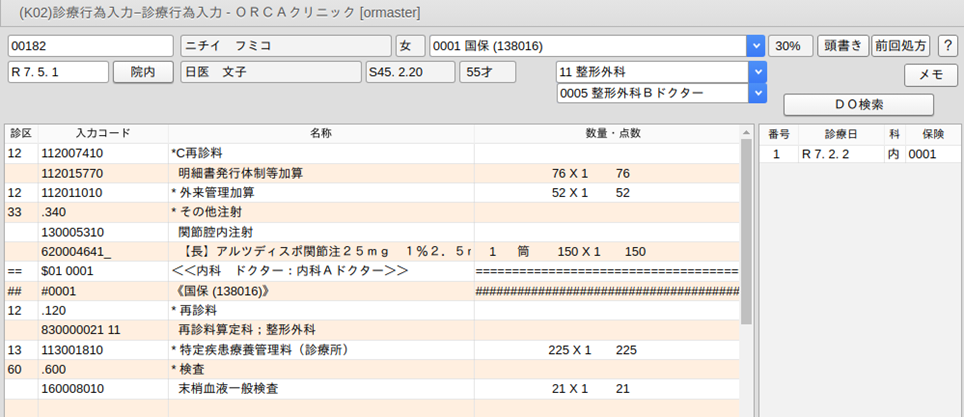Image resolution: width=964 pixels, height=417 pixels.
Task: Click the date field R 7. 5. 1
Action: [57, 72]
